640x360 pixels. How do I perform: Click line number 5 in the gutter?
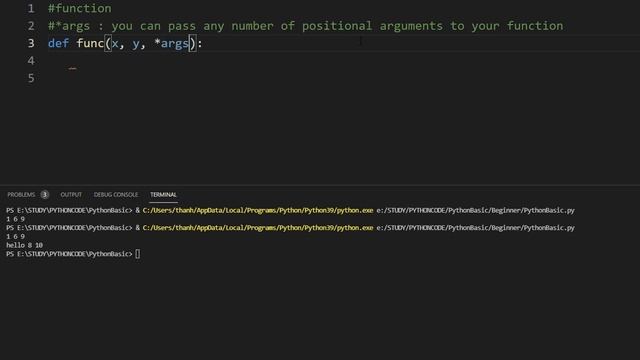(x=31, y=78)
